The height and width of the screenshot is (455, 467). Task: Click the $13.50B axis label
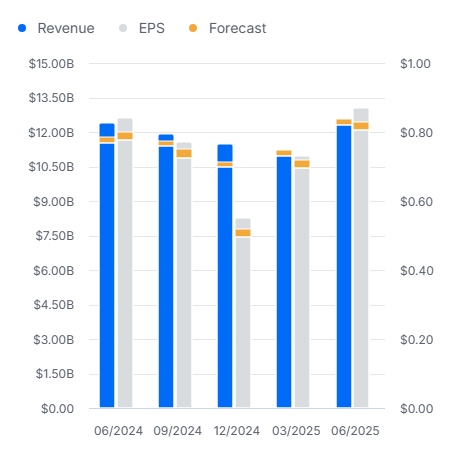tap(51, 98)
